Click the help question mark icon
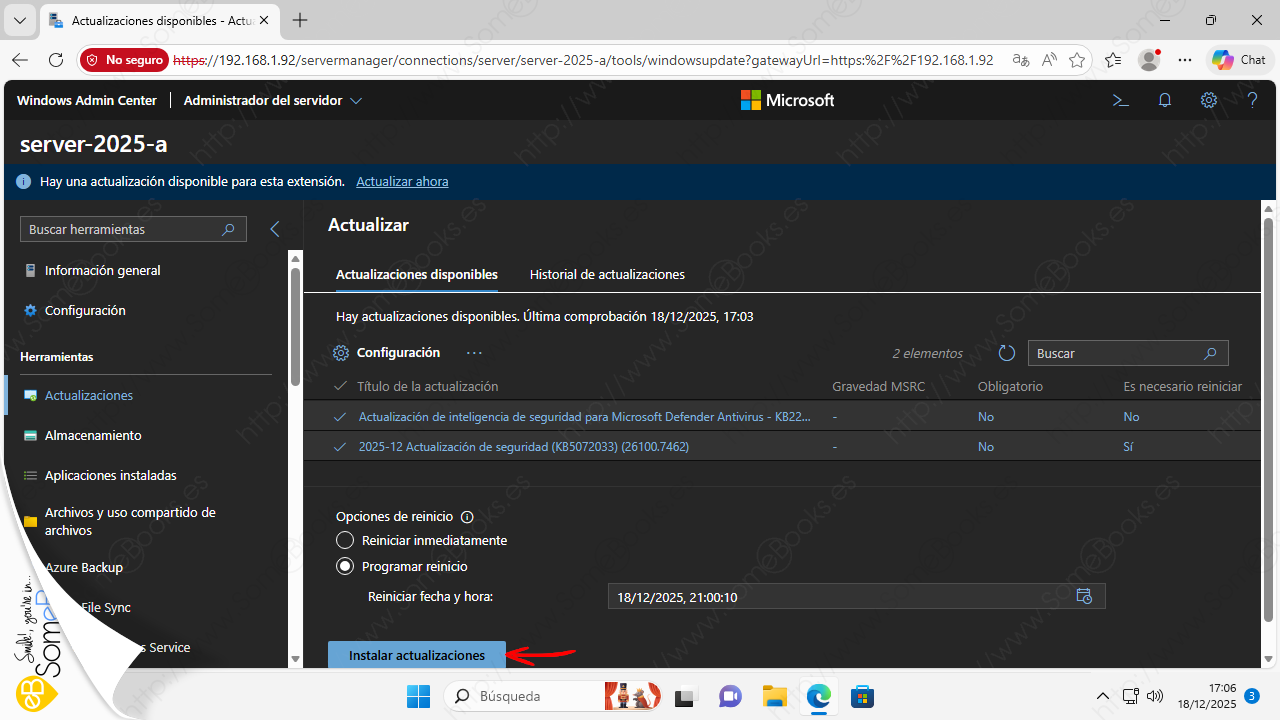This screenshot has width=1280, height=720. pyautogui.click(x=1252, y=100)
